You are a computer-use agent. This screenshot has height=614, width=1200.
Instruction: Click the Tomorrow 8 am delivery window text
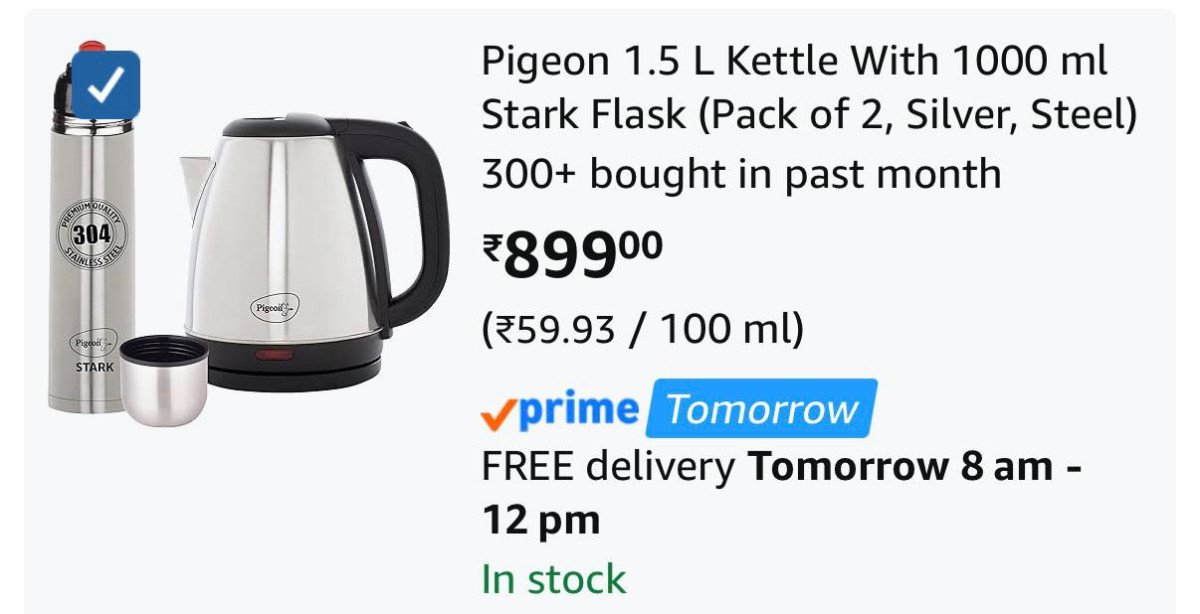click(915, 466)
